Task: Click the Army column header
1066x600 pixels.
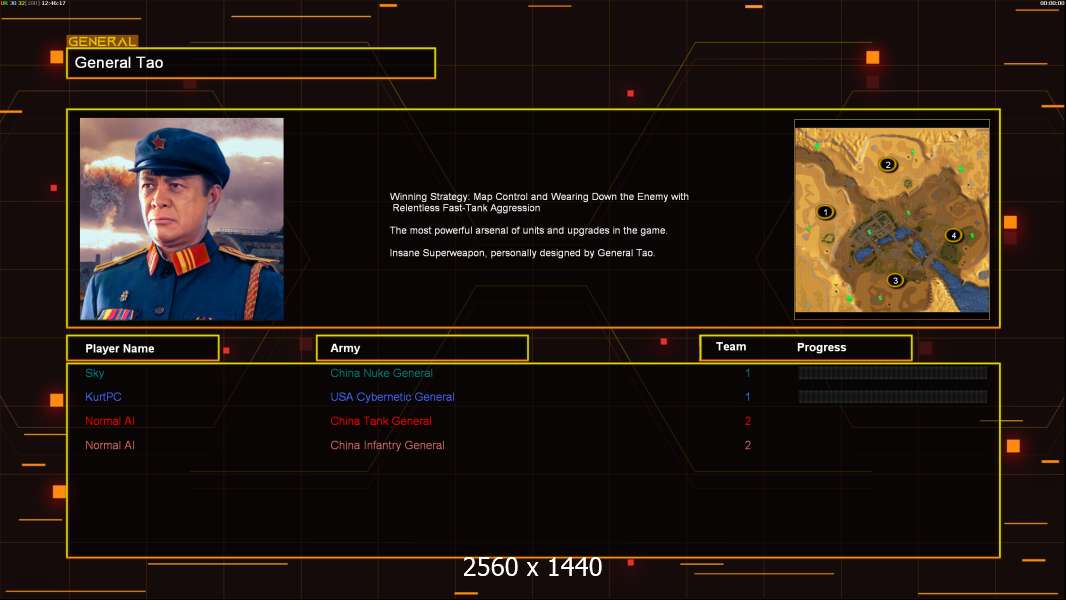Action: (422, 348)
